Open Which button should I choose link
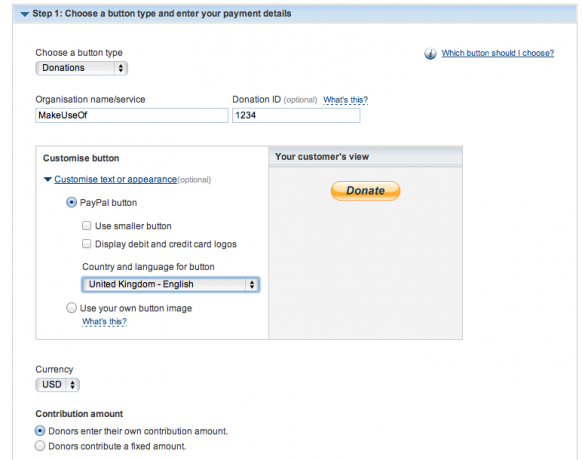Image resolution: width=582 pixels, height=460 pixels. coord(498,53)
